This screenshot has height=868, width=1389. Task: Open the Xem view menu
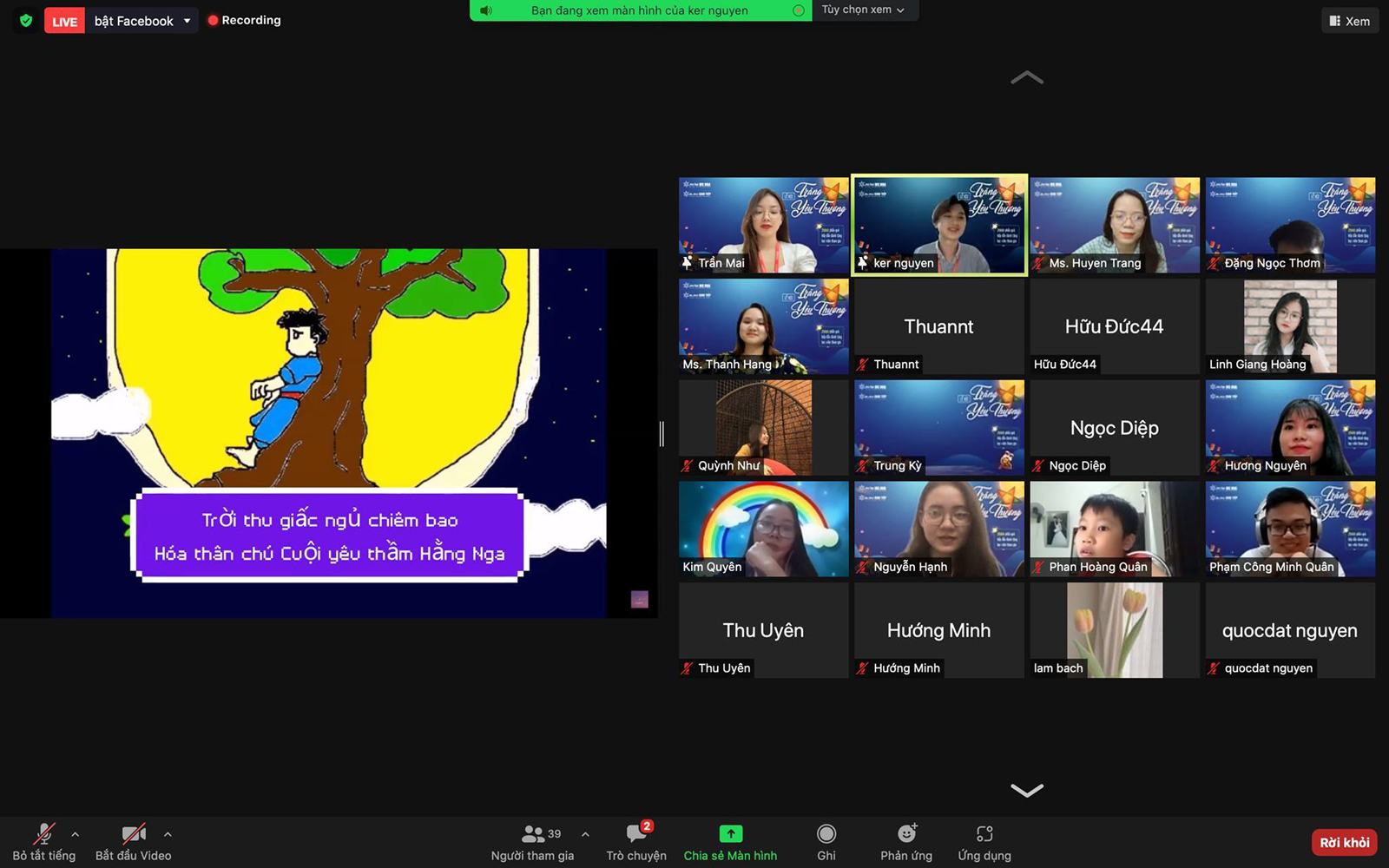(x=1349, y=21)
